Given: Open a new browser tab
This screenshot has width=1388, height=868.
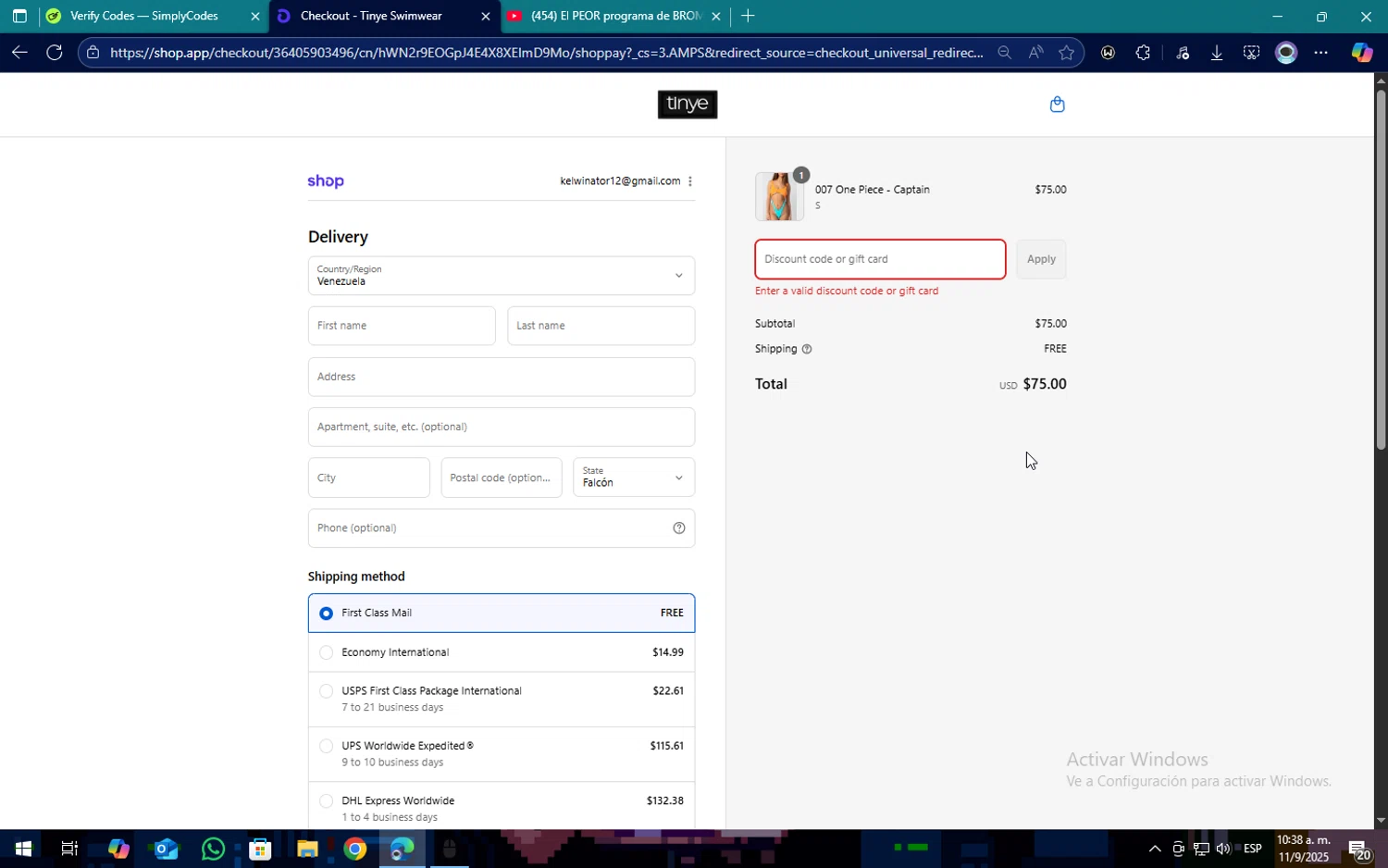Looking at the screenshot, I should [748, 16].
